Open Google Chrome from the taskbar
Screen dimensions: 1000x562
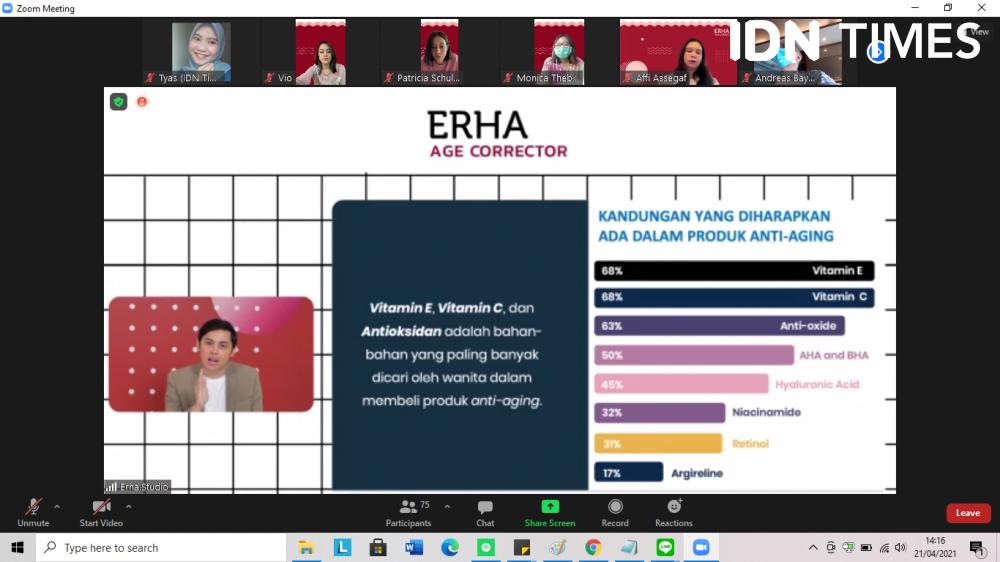click(x=593, y=547)
